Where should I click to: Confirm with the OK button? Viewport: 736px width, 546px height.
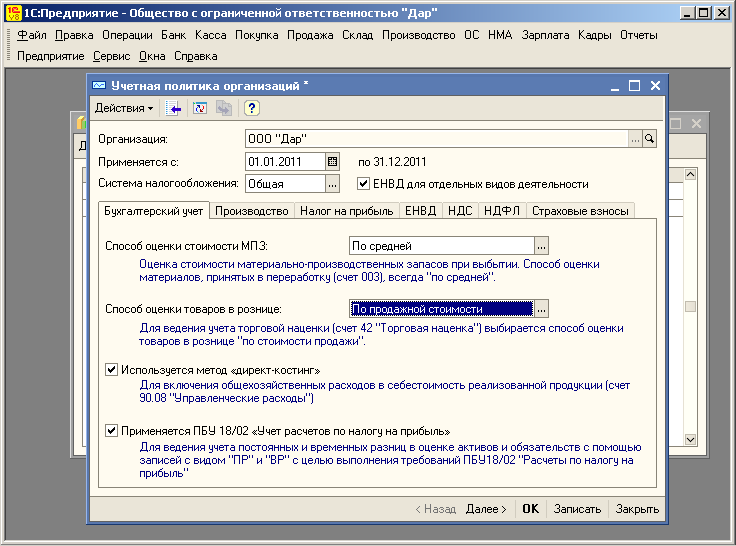pyautogui.click(x=530, y=509)
